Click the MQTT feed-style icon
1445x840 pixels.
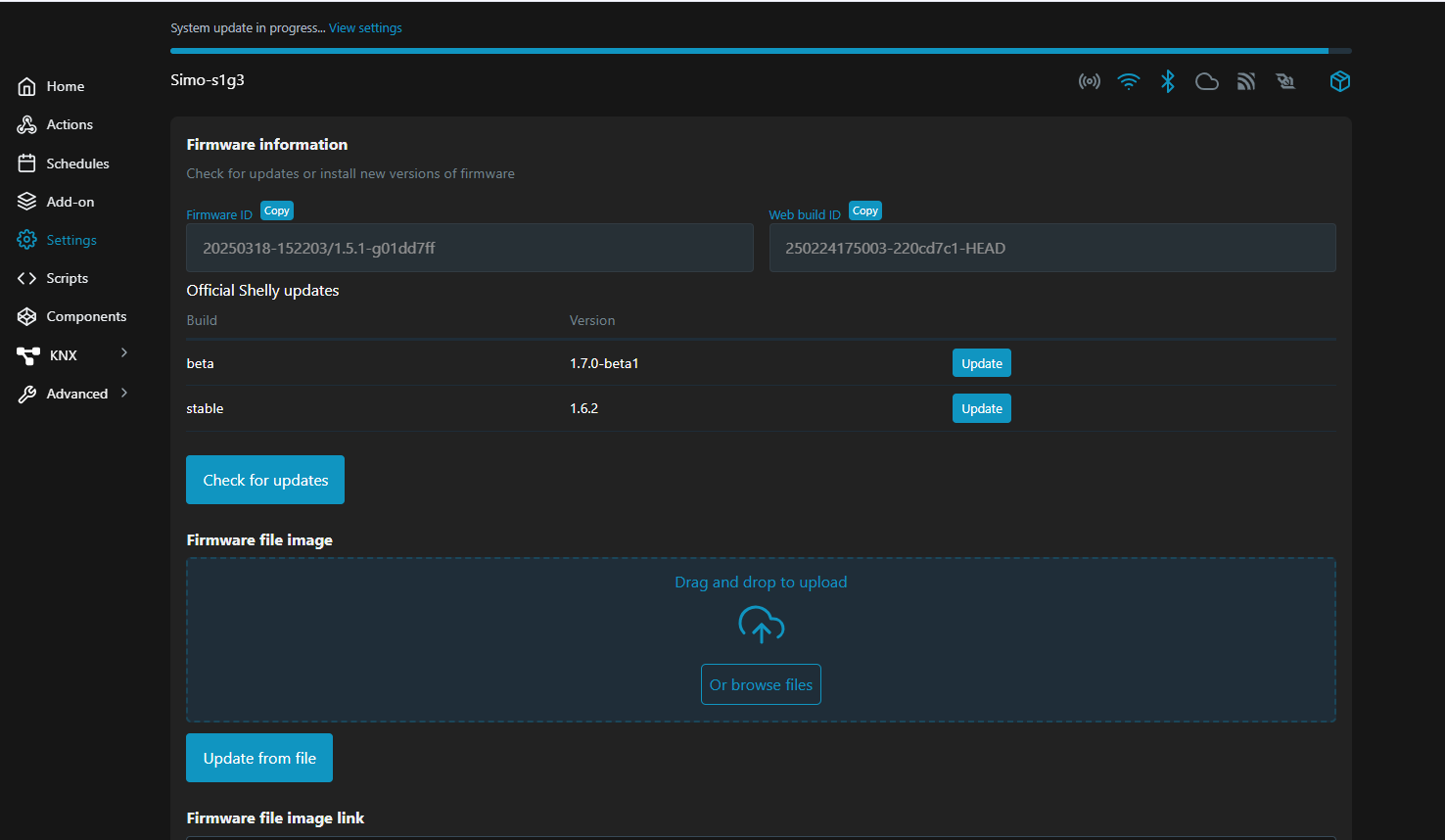coord(1246,81)
